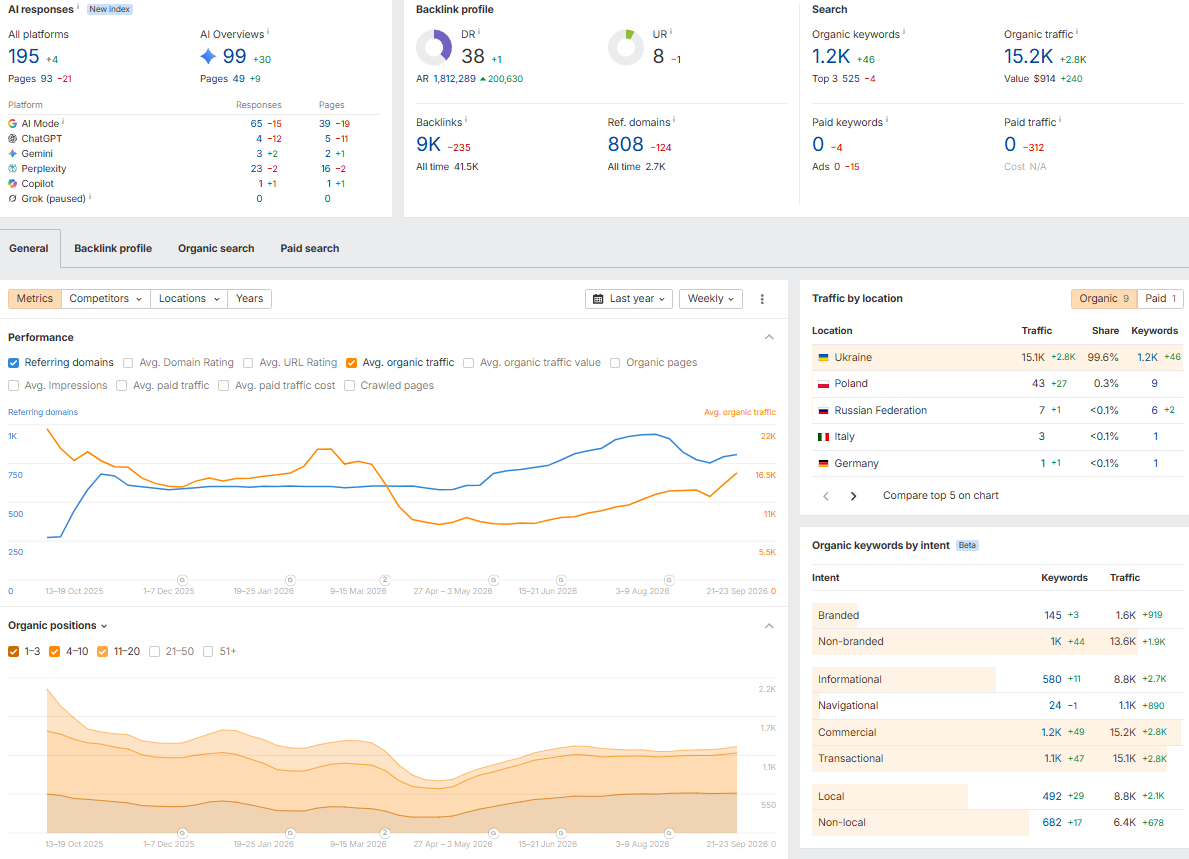The image size is (1189, 859).
Task: Click the UR donut chart icon
Action: [x=626, y=48]
